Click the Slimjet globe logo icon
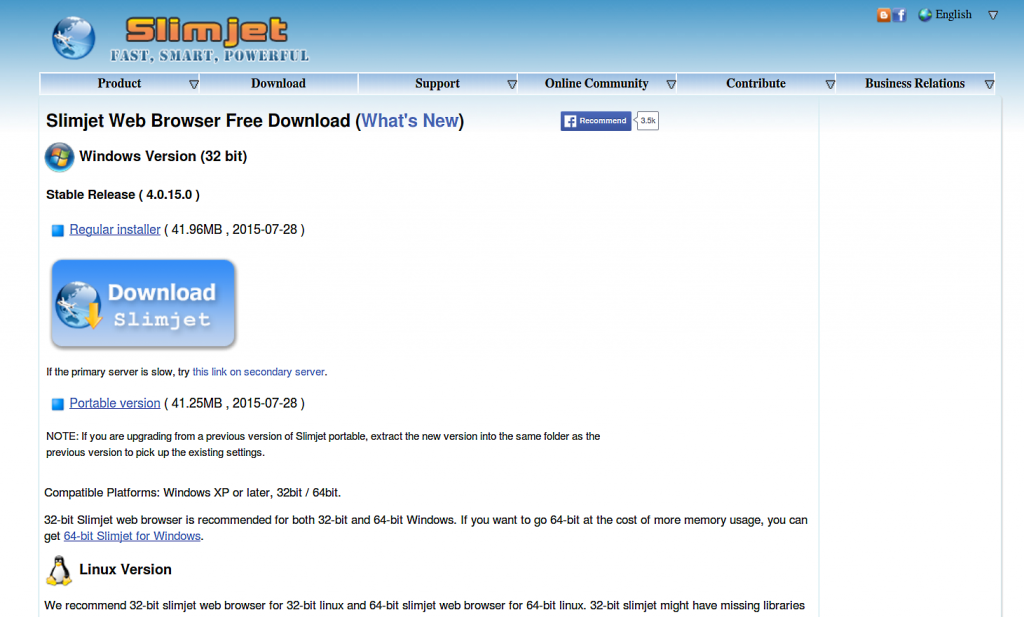 [73, 38]
